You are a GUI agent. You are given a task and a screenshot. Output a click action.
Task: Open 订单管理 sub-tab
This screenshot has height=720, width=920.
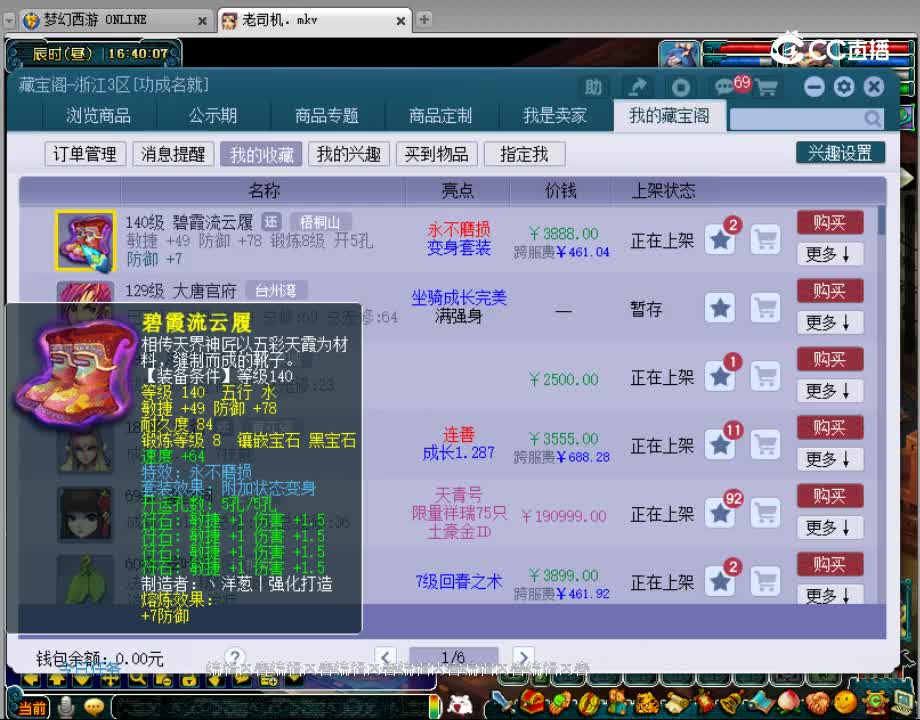click(85, 154)
